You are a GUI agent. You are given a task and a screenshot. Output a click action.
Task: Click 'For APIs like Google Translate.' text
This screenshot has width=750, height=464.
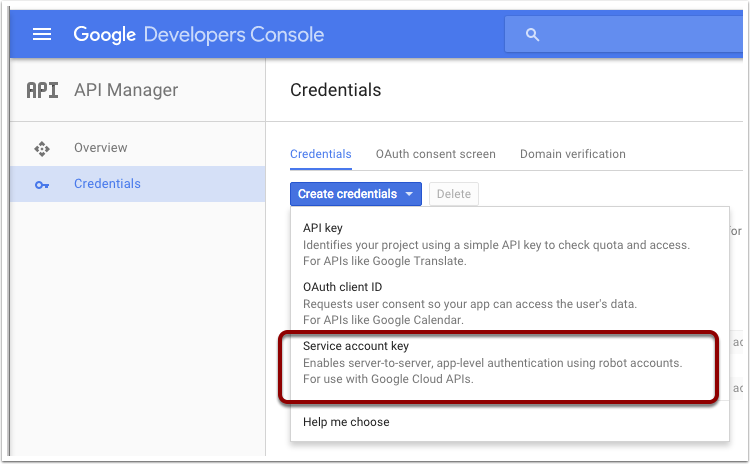385,261
